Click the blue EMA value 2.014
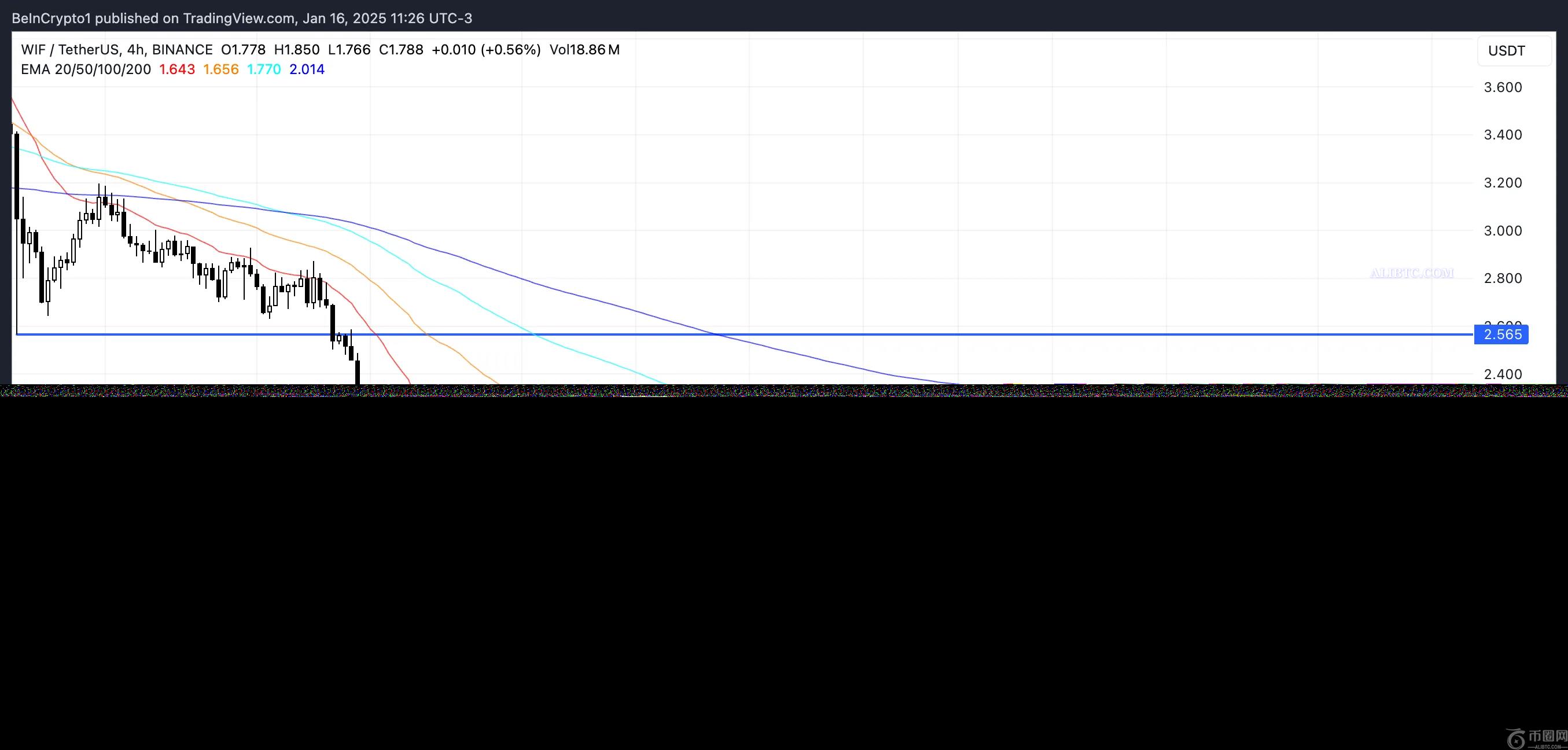The image size is (1568, 750). (x=307, y=69)
